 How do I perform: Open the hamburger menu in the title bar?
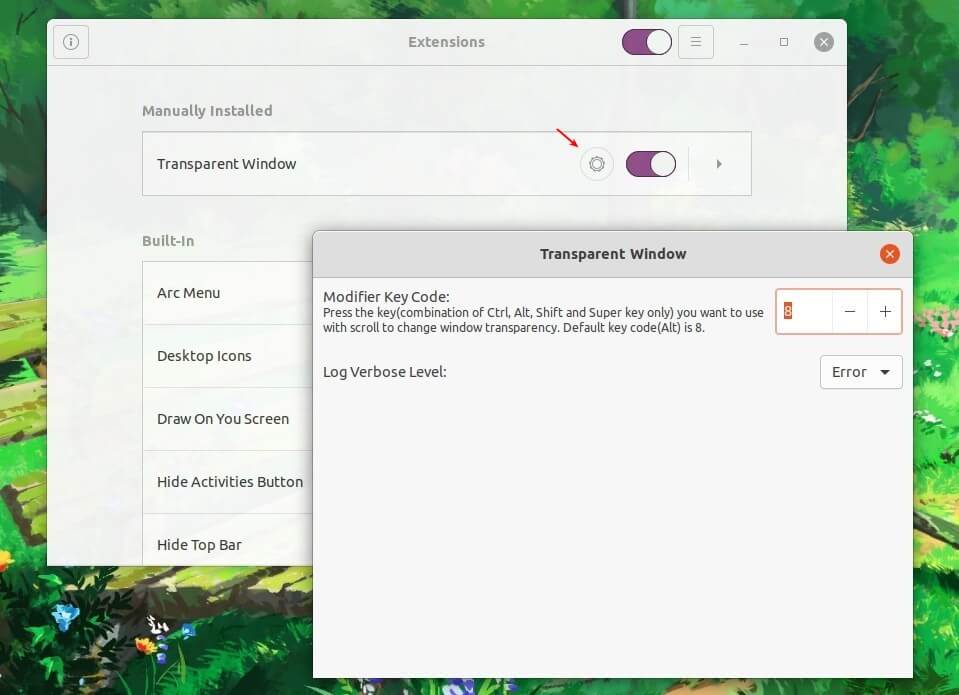click(696, 41)
